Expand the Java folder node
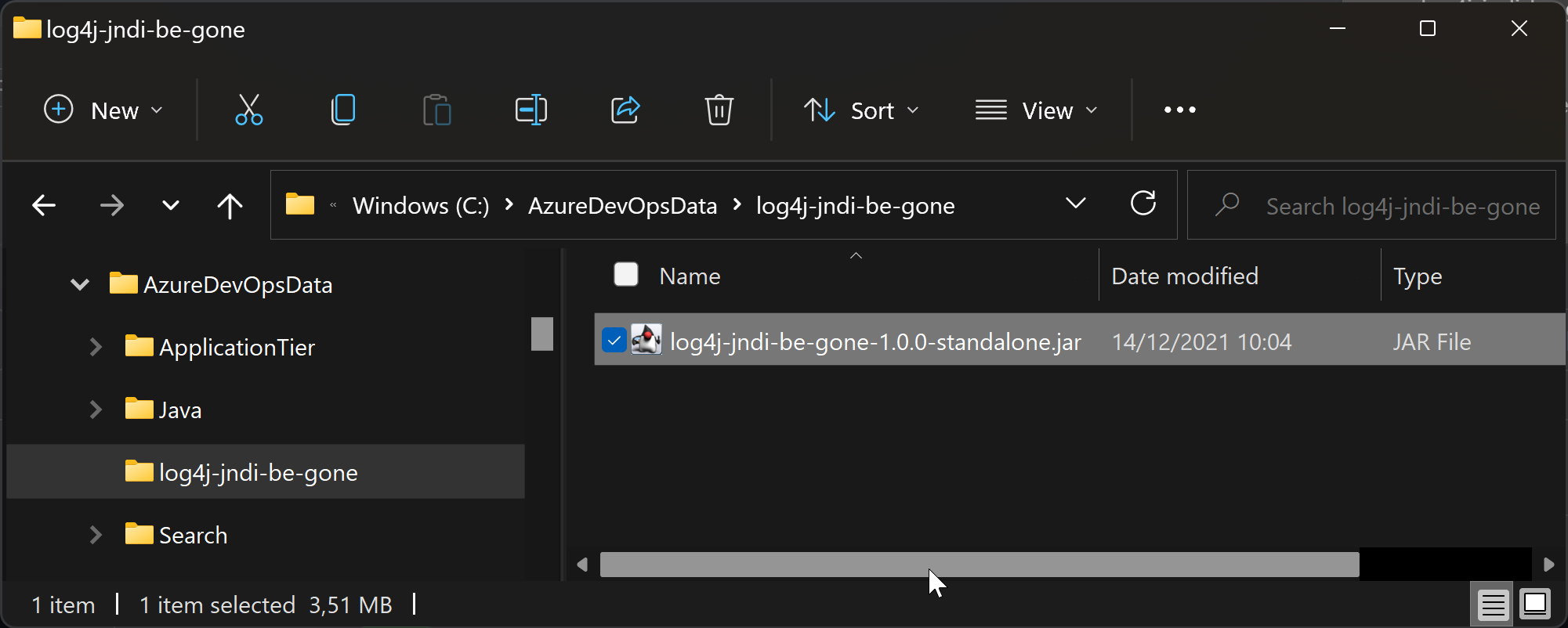Screen dimensions: 1568x628 (x=96, y=410)
